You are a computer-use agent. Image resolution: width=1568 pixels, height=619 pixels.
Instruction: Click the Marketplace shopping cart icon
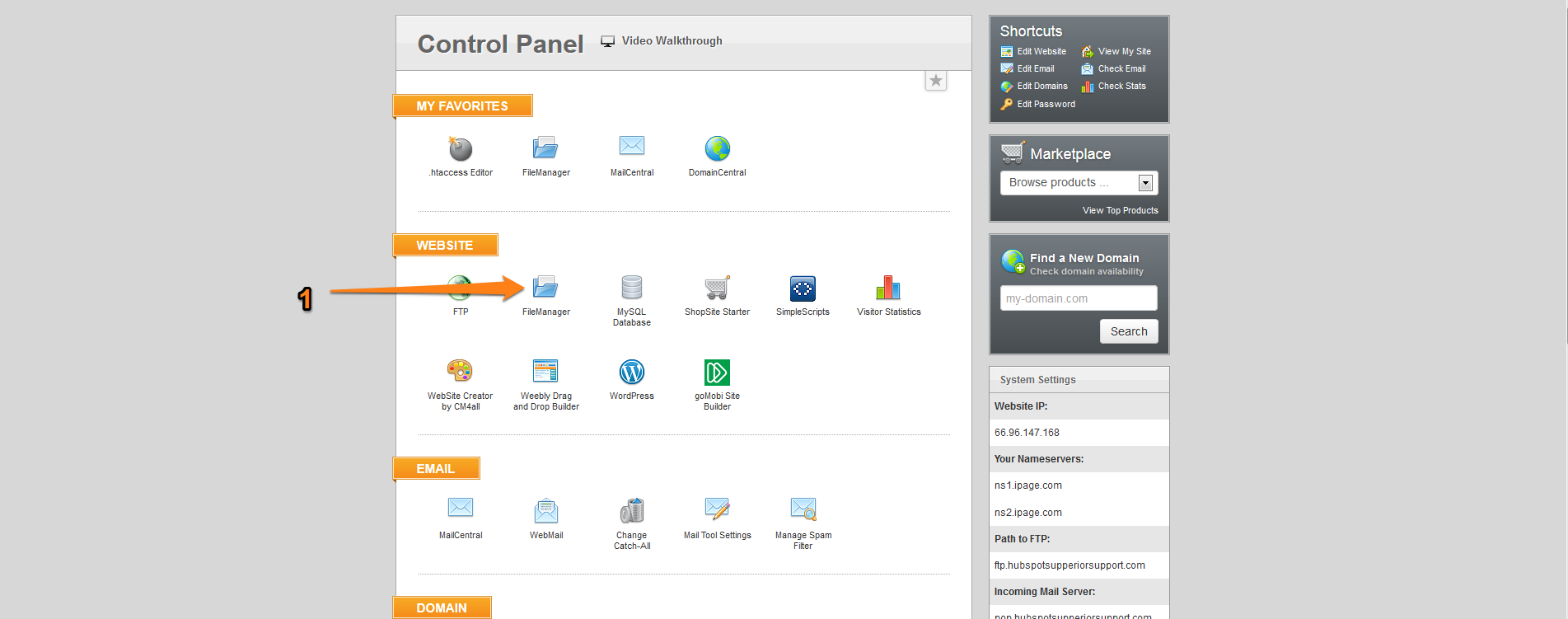coord(1012,152)
